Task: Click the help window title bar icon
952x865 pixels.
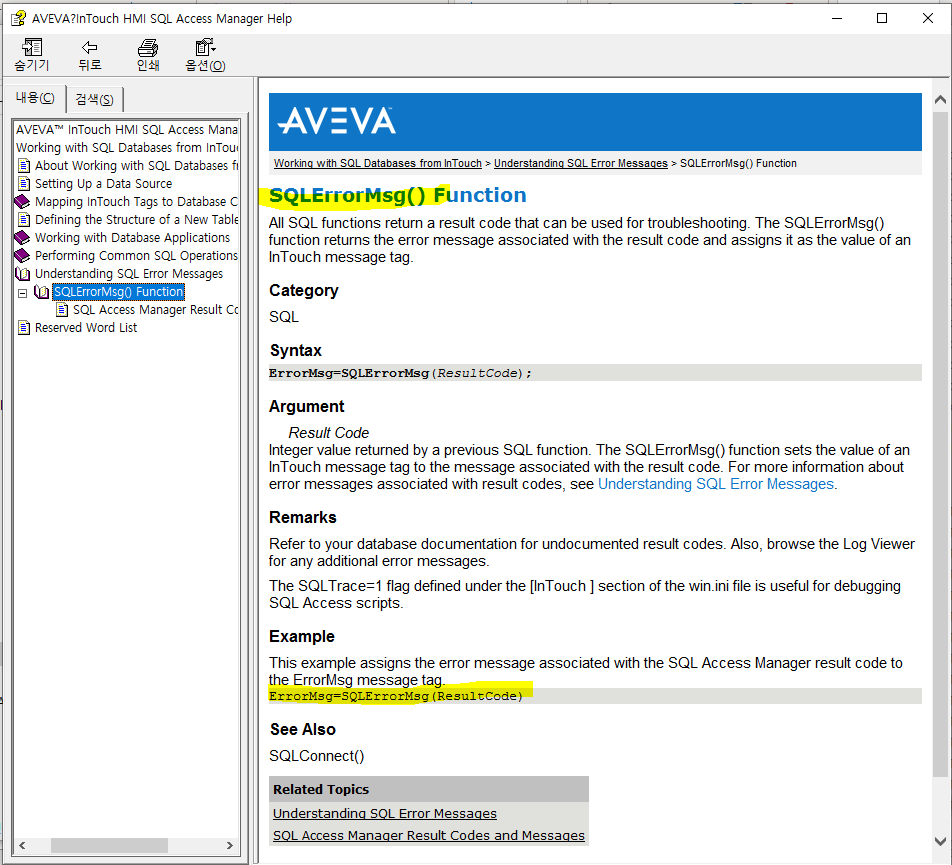Action: coord(18,18)
